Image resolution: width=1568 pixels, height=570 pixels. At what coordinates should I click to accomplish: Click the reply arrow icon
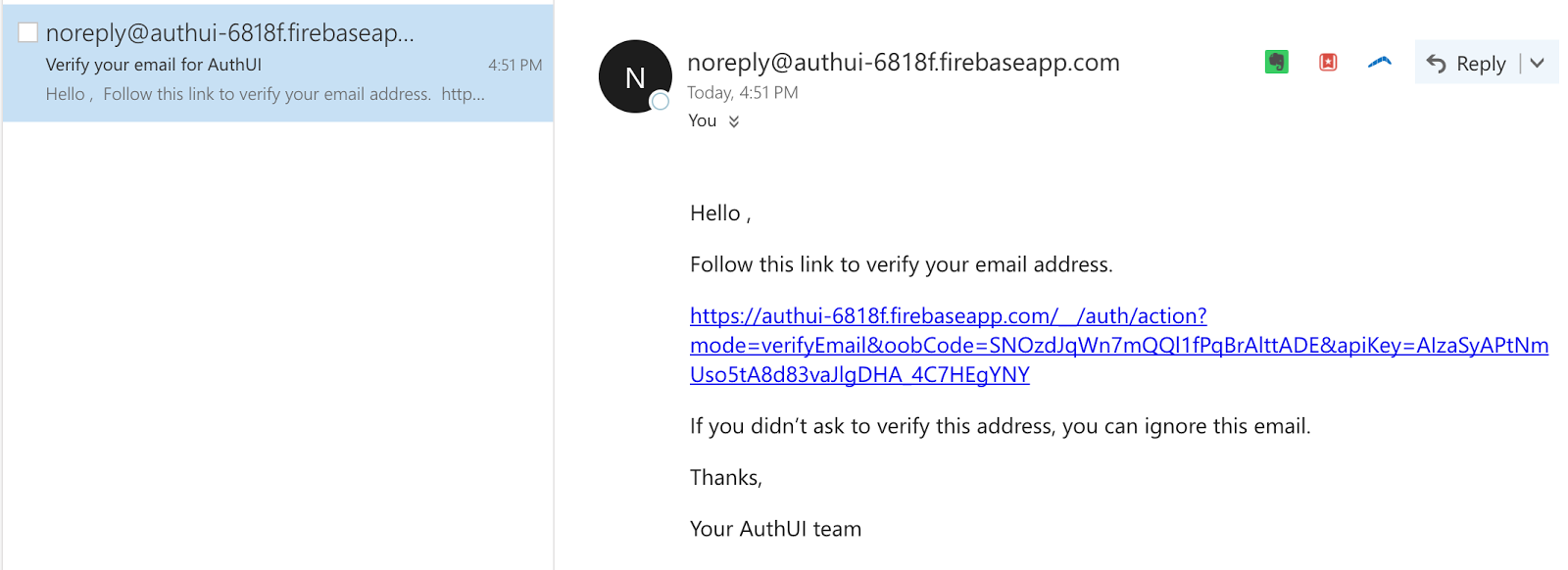tap(1437, 64)
